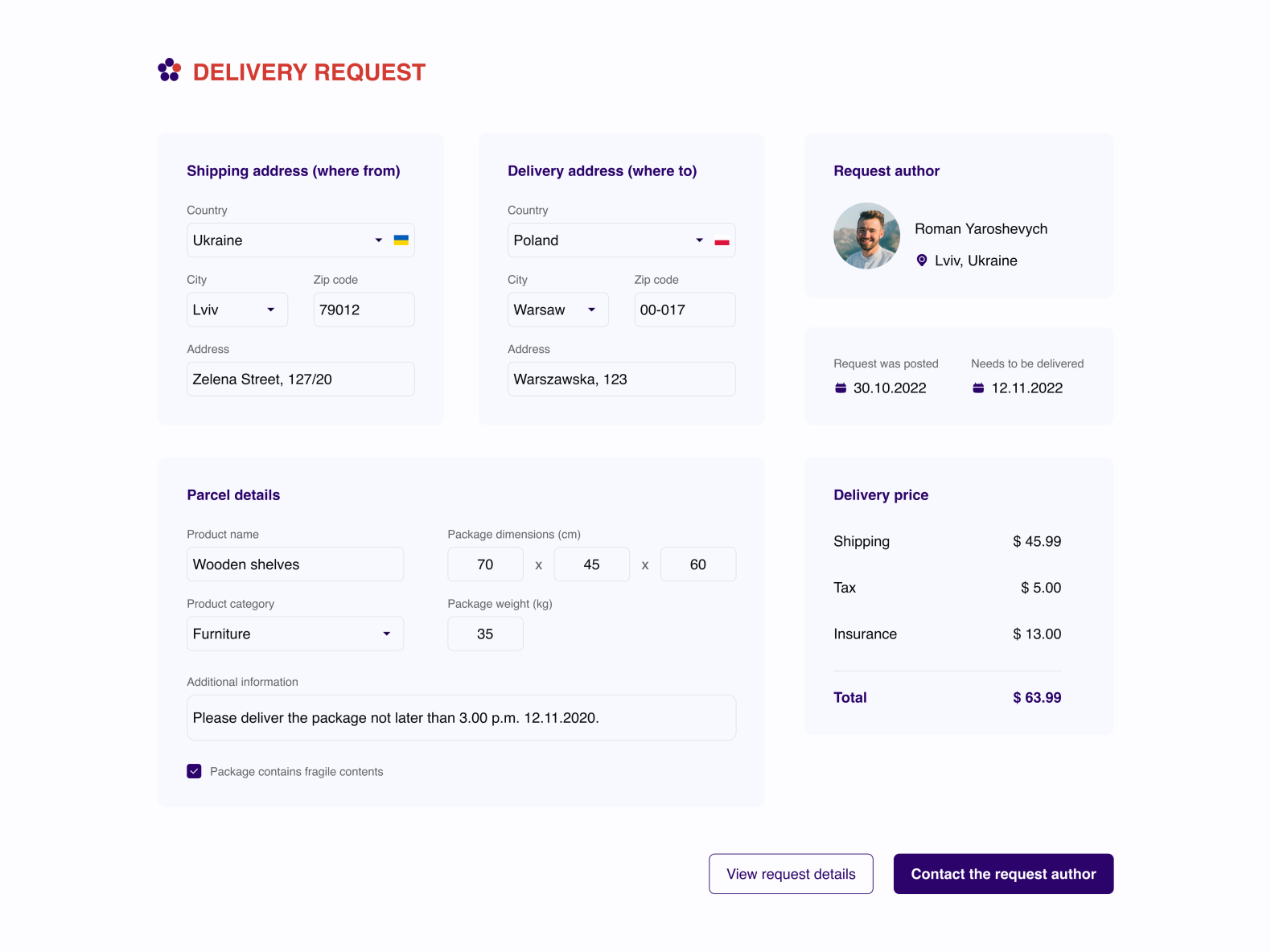The image size is (1271, 952).
Task: Click the Ukraine flag icon
Action: 401,240
